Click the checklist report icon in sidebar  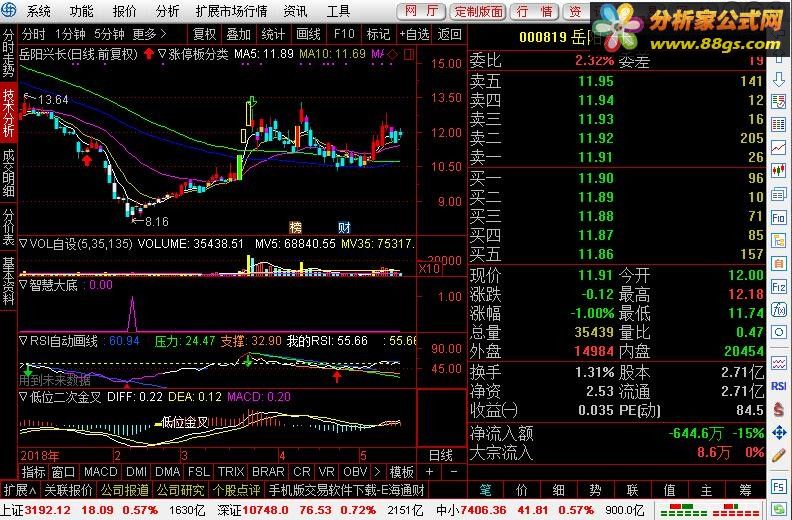click(x=778, y=102)
